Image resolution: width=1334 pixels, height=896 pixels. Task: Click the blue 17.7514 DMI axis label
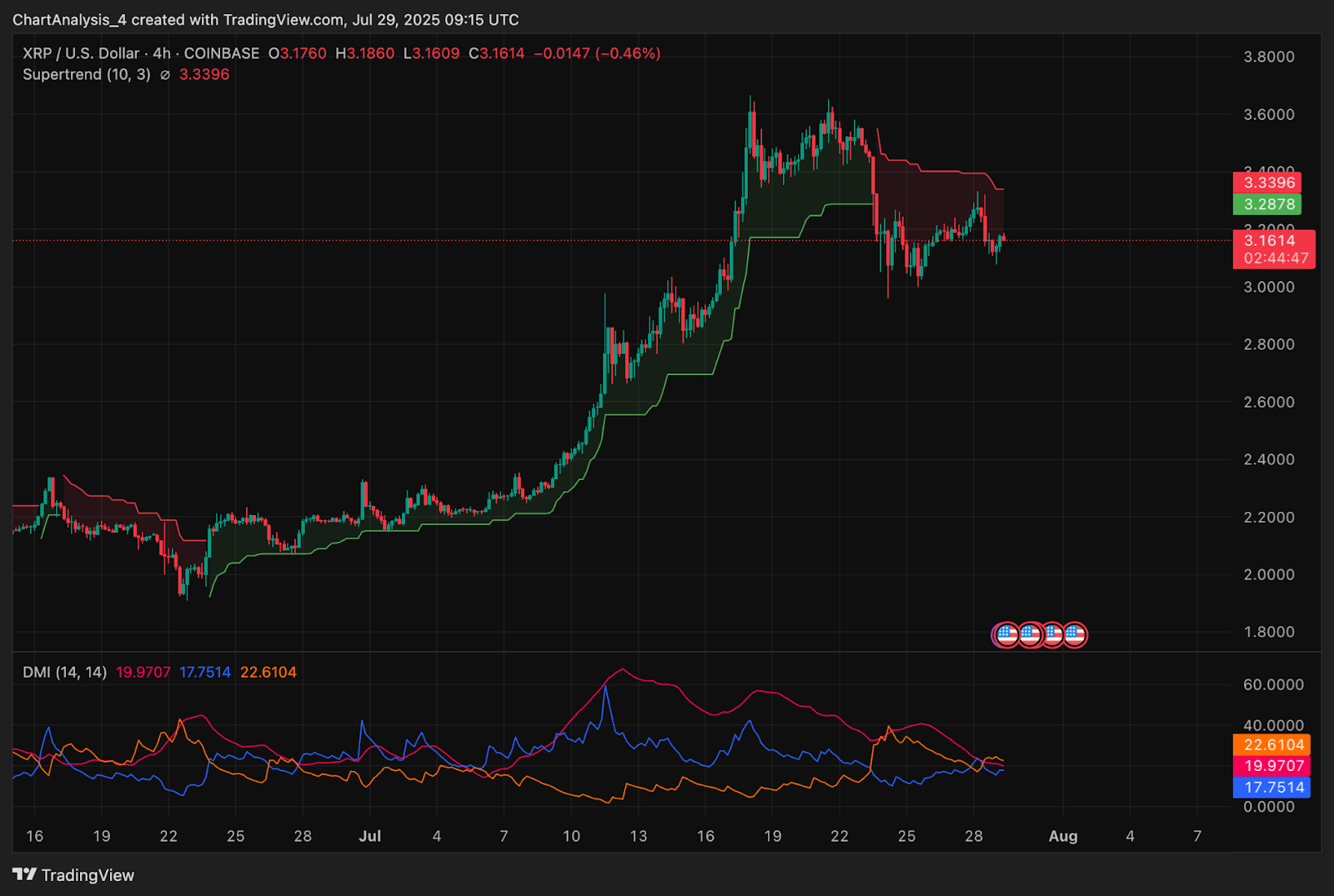(1272, 788)
